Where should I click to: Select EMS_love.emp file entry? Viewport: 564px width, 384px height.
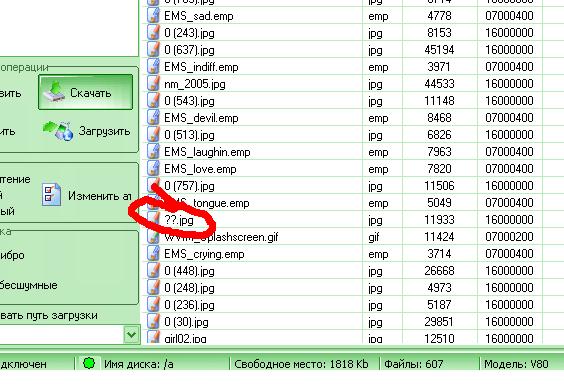200,169
